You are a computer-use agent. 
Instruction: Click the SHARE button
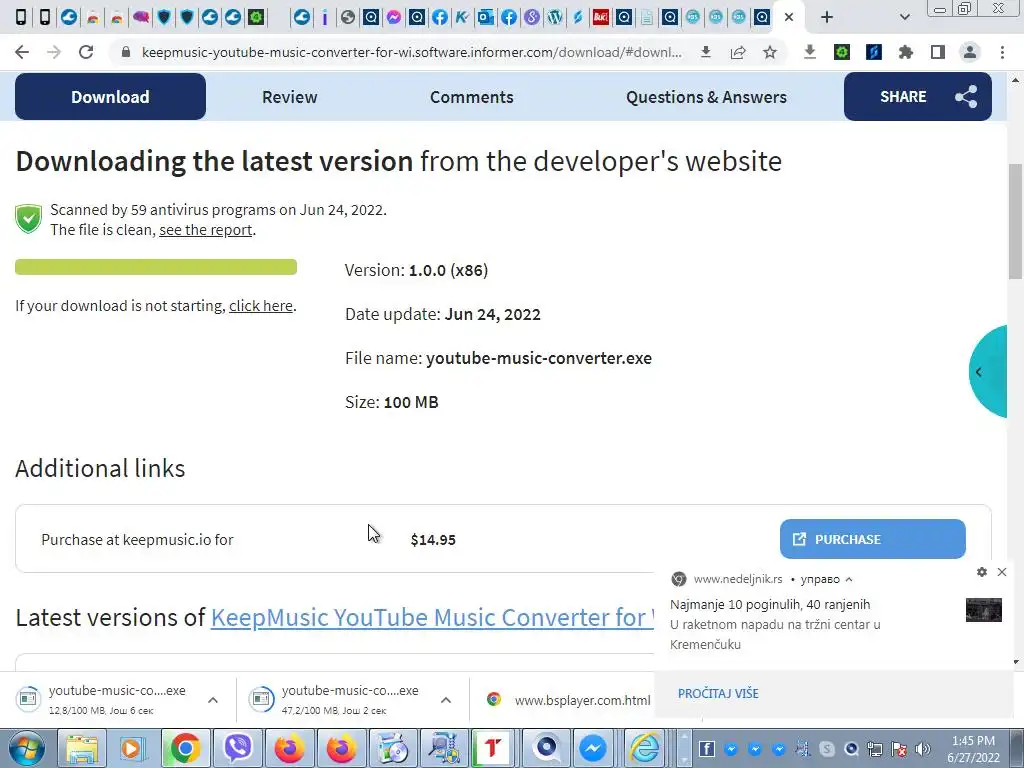tap(918, 97)
